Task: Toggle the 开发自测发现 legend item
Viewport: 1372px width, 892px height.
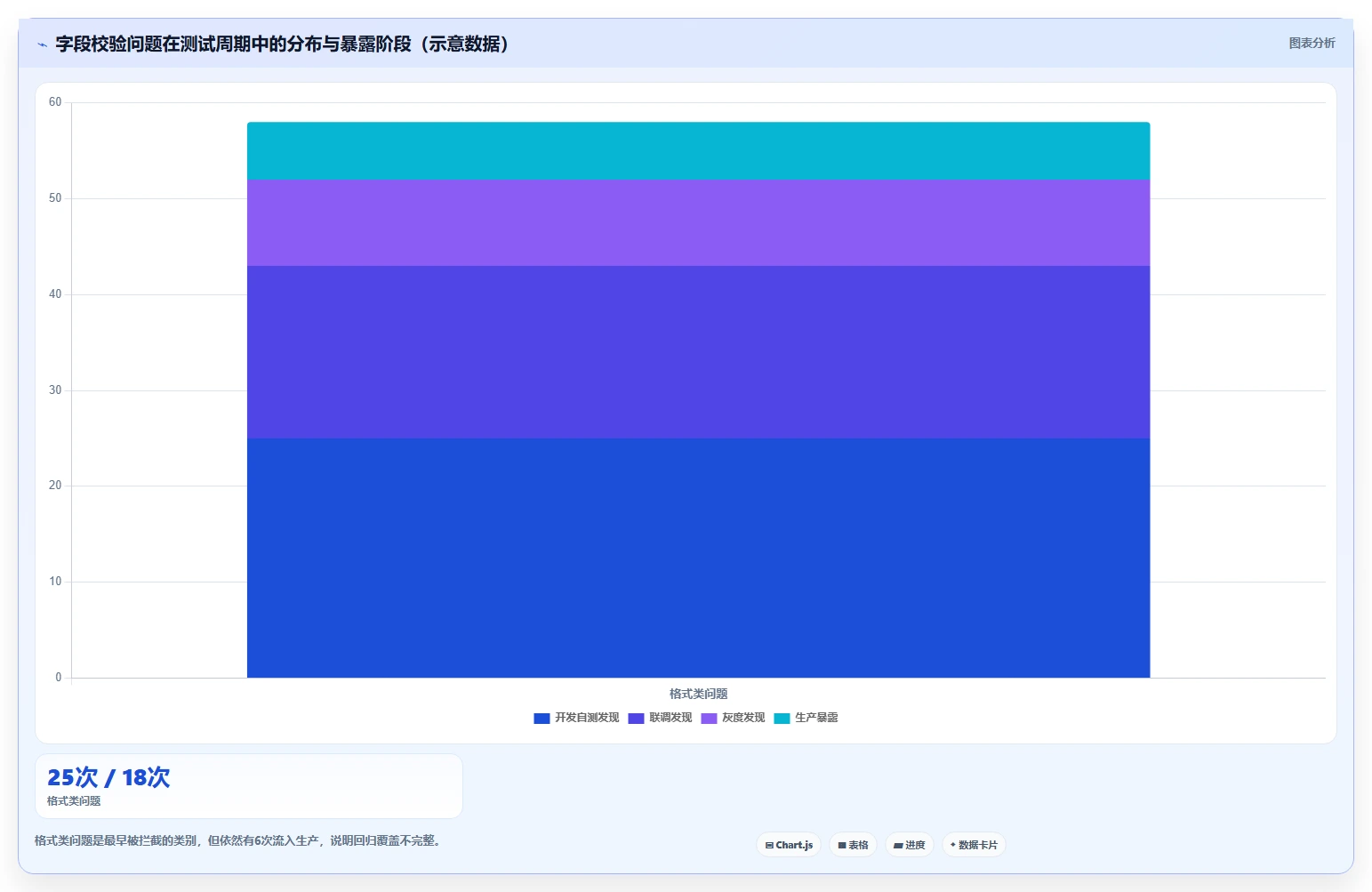Action: click(x=576, y=718)
